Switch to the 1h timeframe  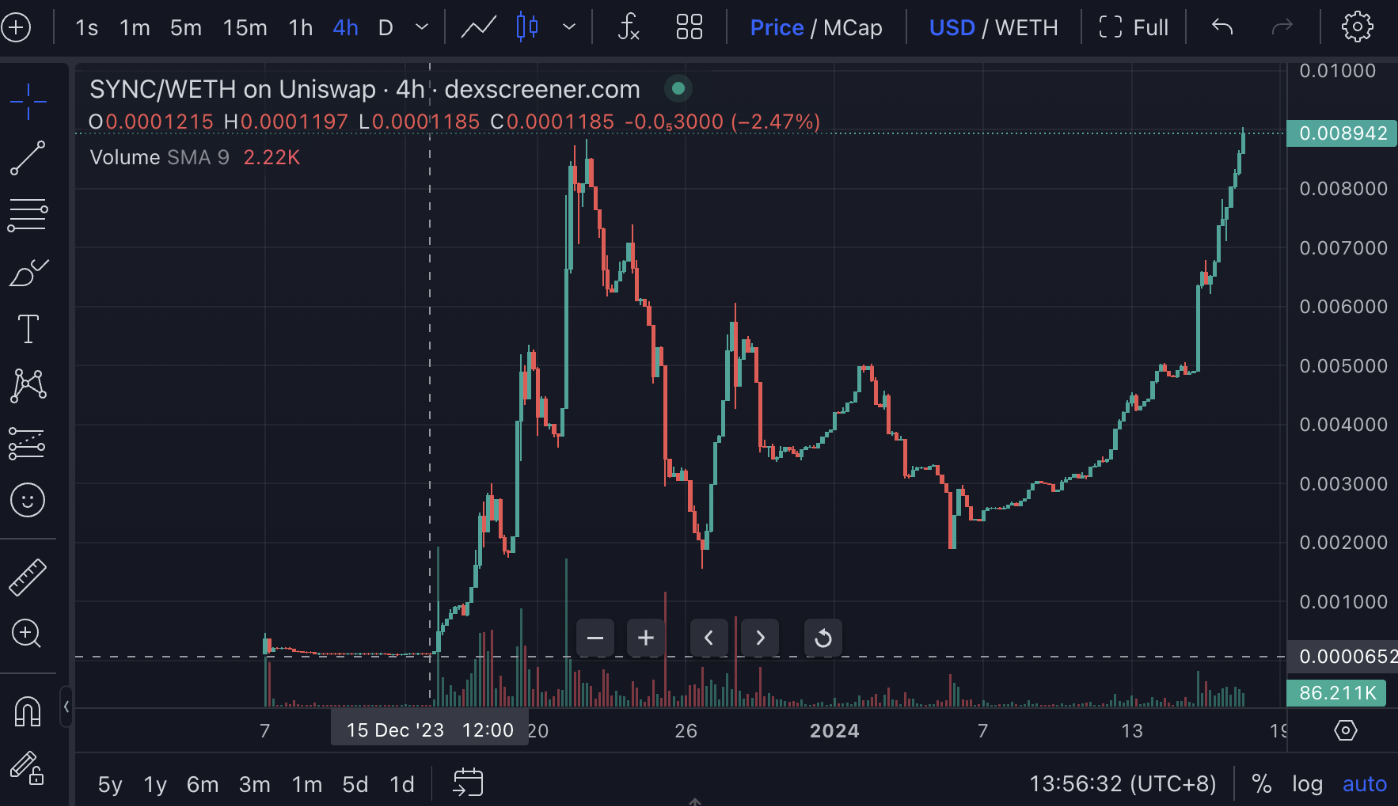[x=300, y=27]
